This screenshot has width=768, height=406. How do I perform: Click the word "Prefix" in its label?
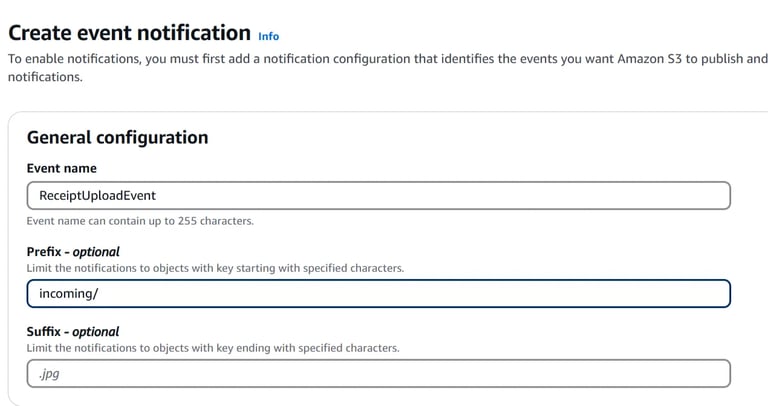[45, 251]
